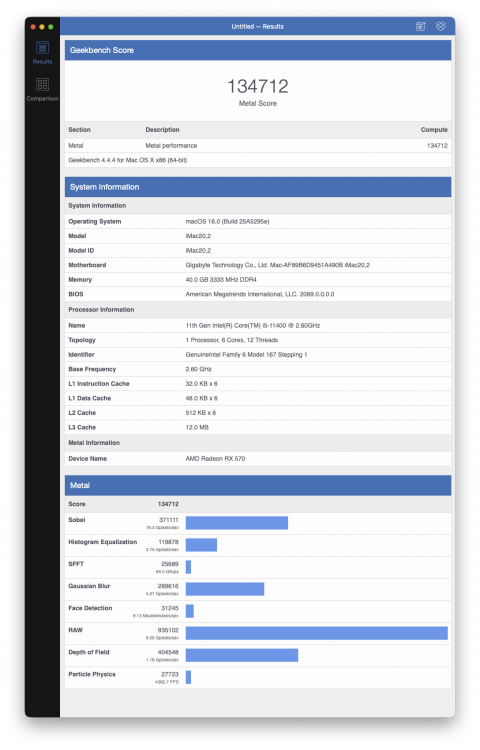Click the Sobel score bar

point(237,523)
